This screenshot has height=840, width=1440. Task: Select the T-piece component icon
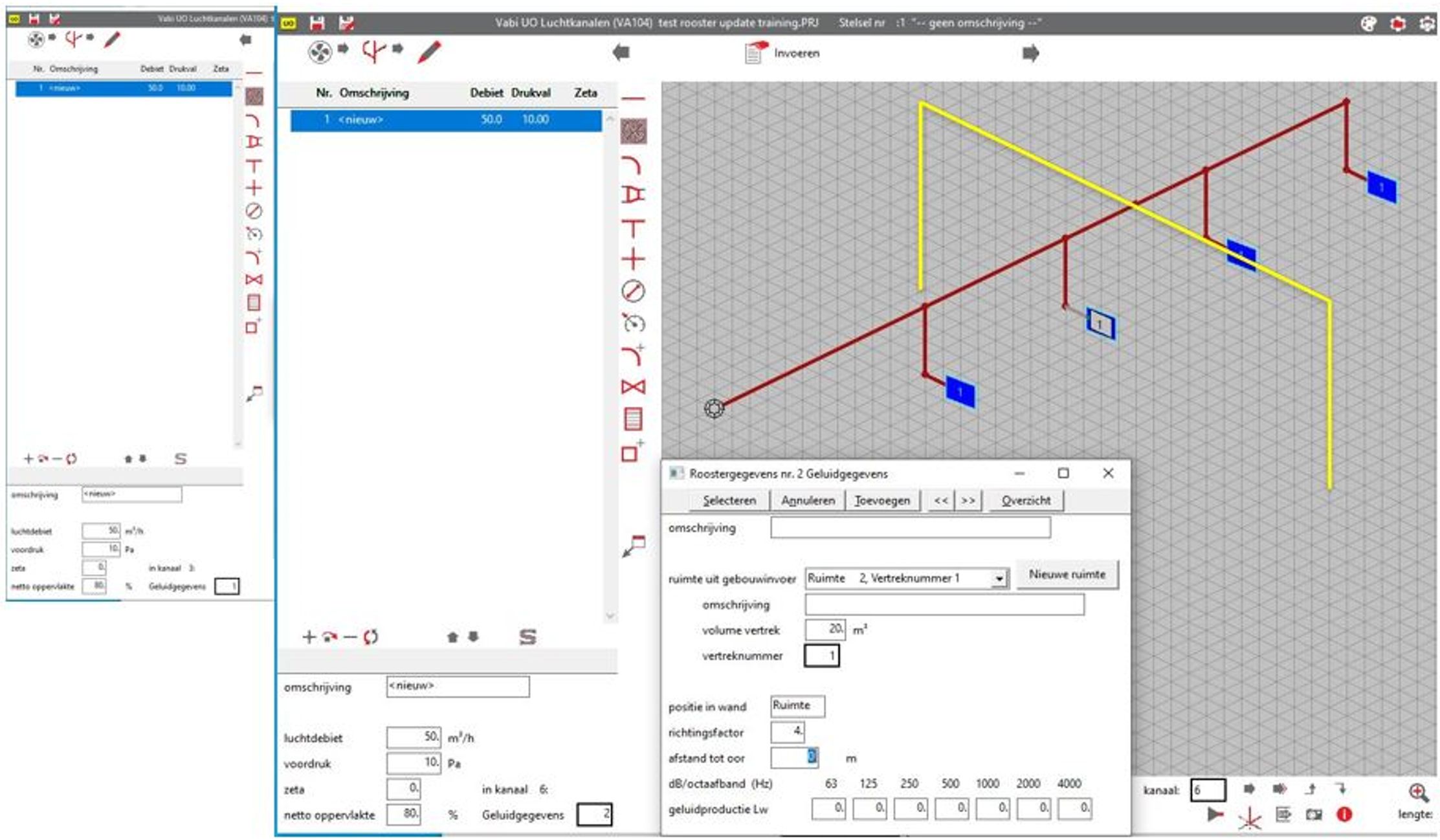pos(633,228)
